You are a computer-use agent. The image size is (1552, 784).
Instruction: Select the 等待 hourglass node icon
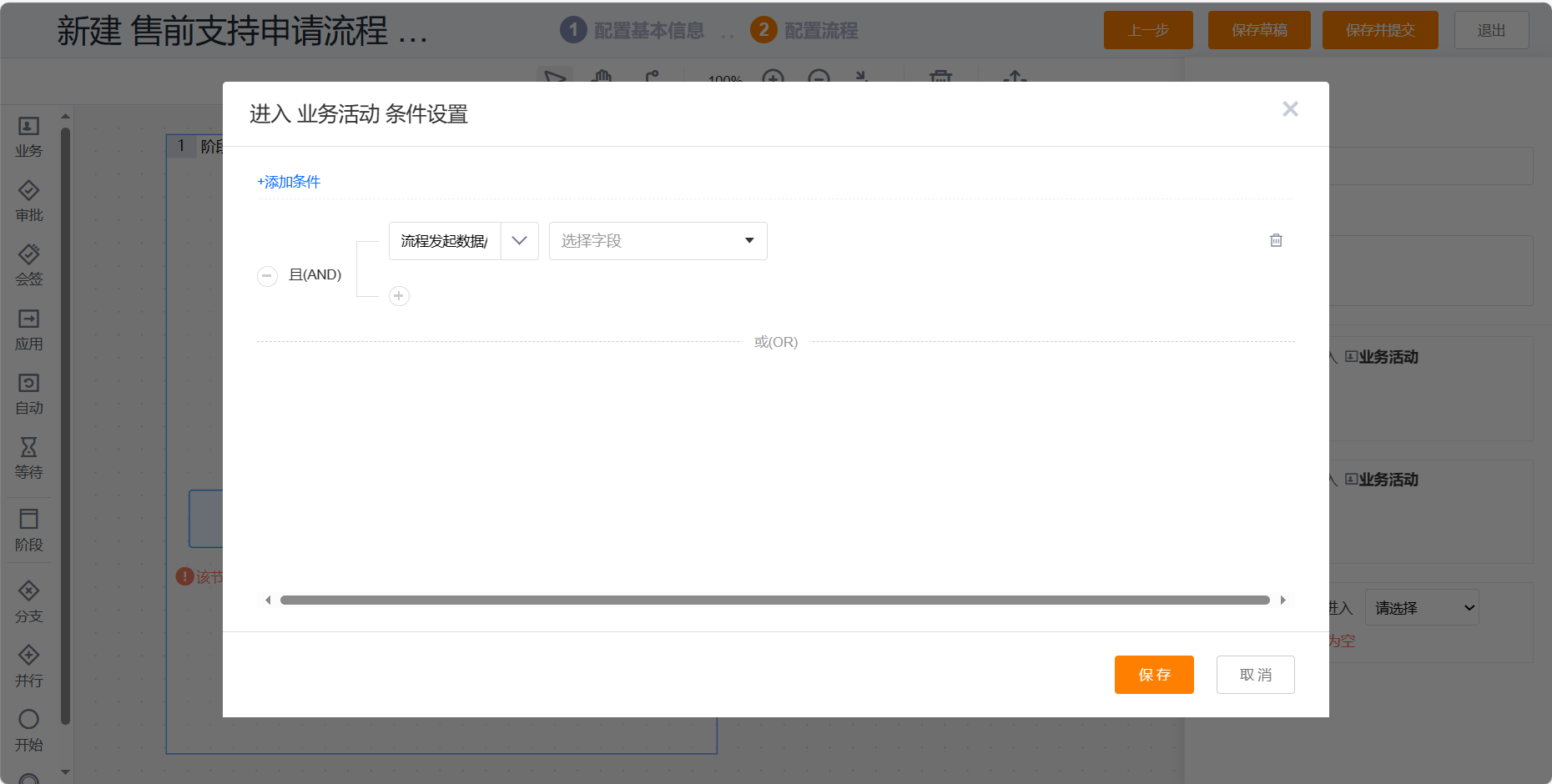pos(28,447)
